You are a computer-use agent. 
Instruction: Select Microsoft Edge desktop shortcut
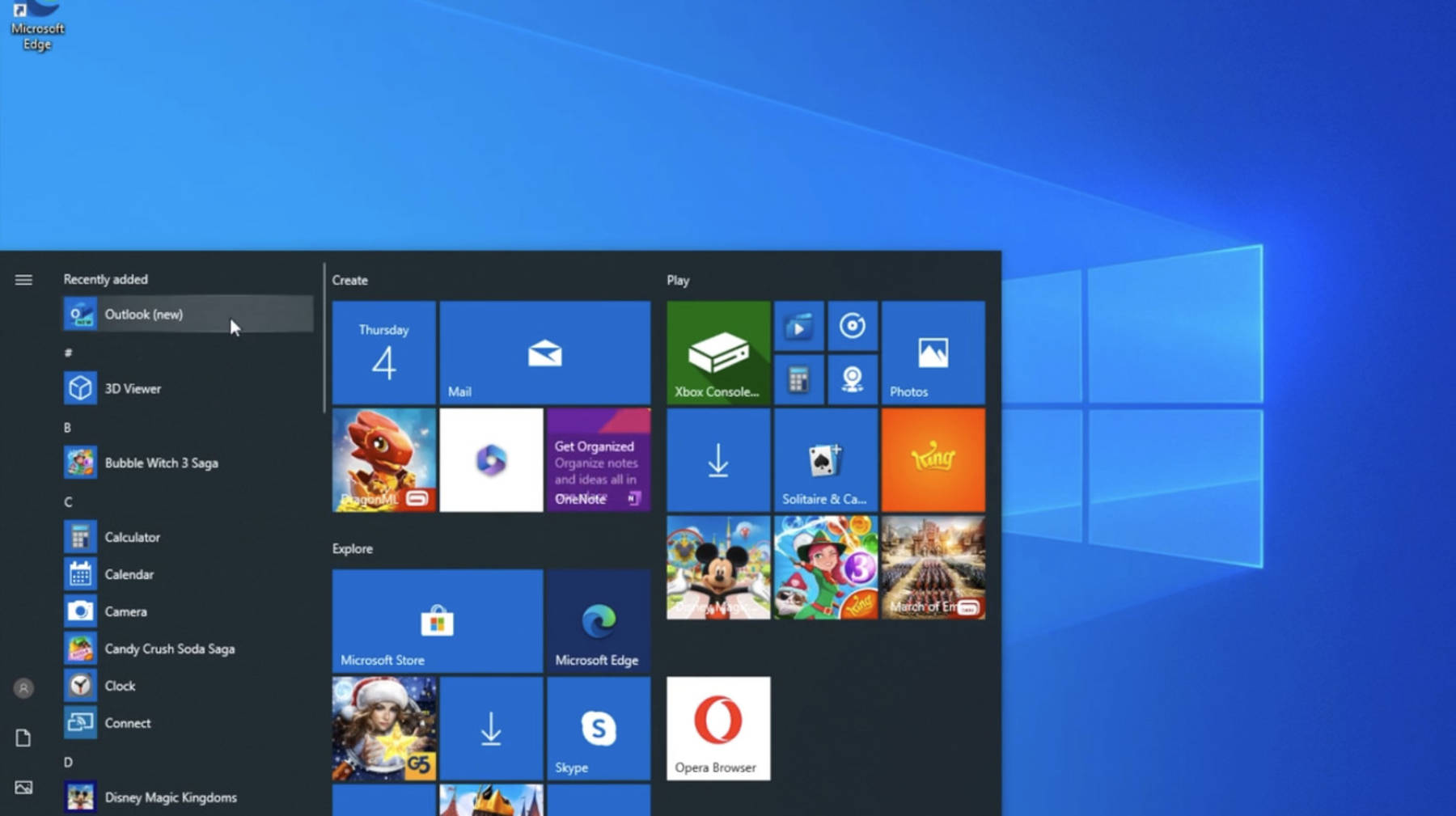point(37,25)
